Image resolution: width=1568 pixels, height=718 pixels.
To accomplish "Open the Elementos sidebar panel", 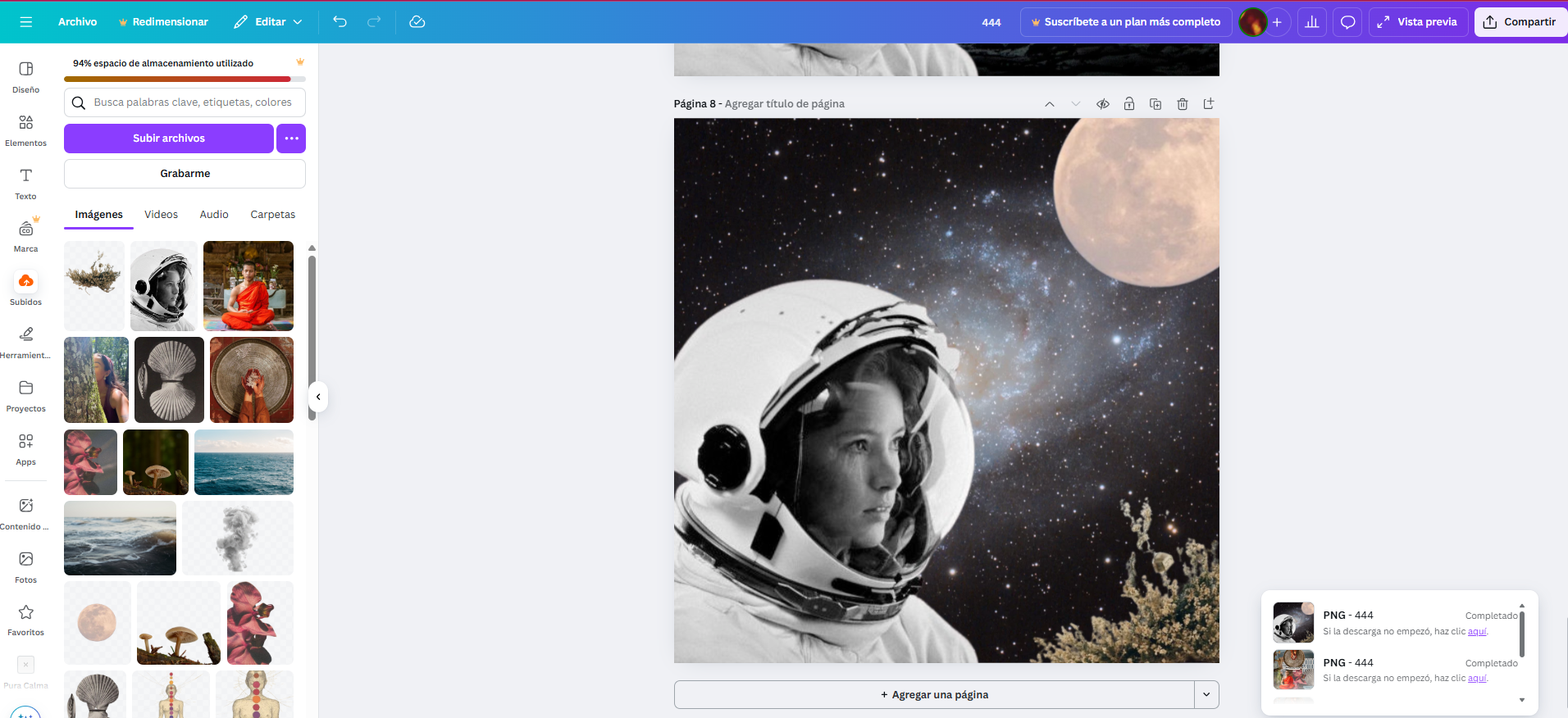I will [x=26, y=130].
